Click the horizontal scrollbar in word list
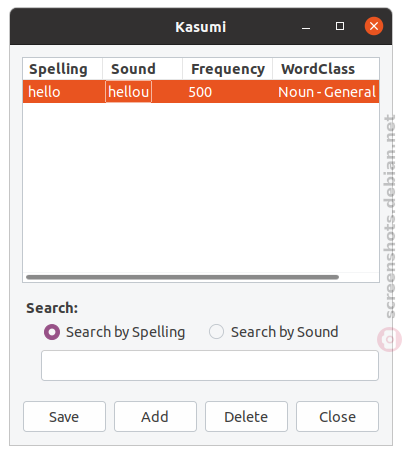Image resolution: width=402 pixels, height=455 pixels. pyautogui.click(x=182, y=277)
